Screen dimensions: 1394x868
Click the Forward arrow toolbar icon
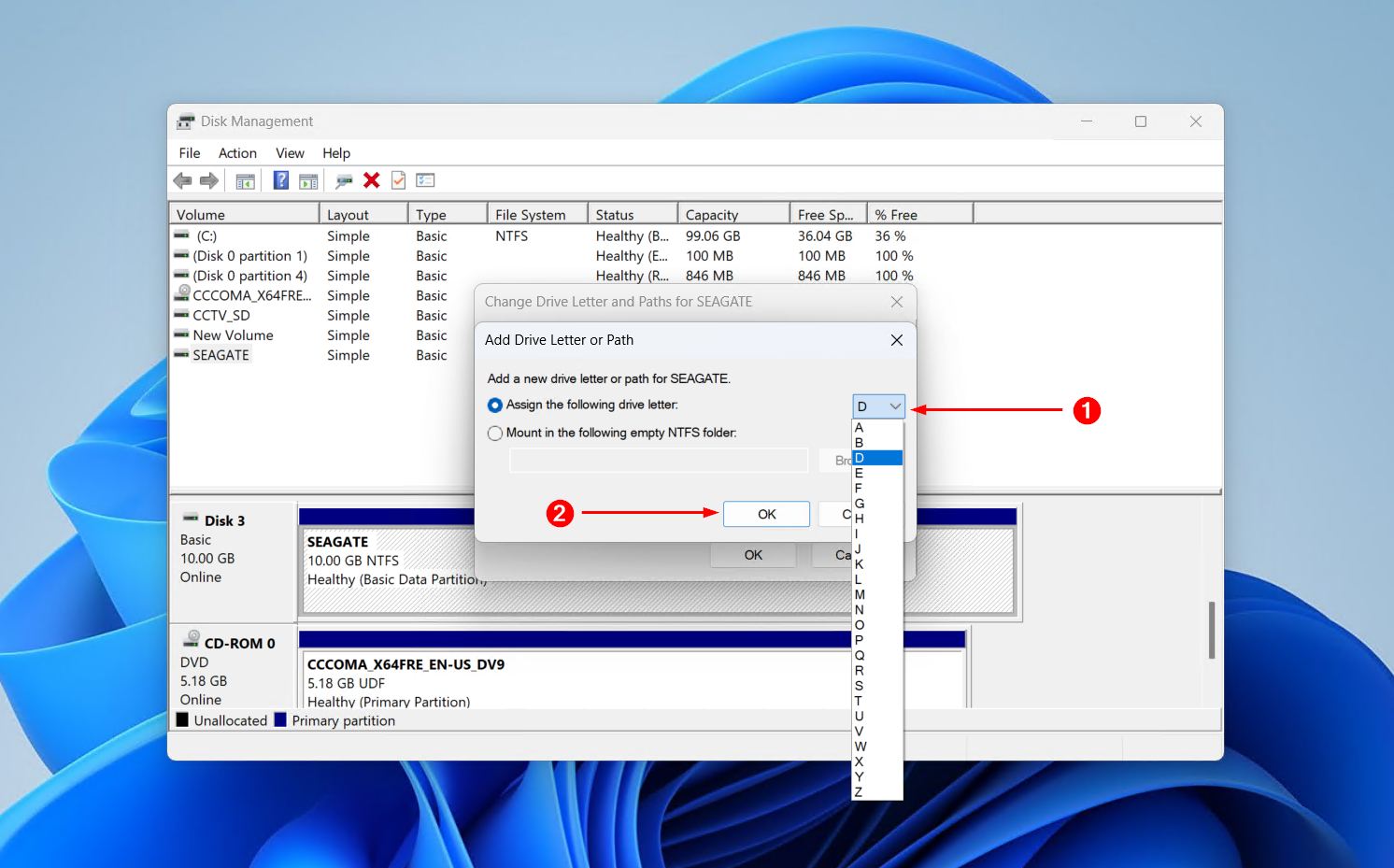coord(209,181)
